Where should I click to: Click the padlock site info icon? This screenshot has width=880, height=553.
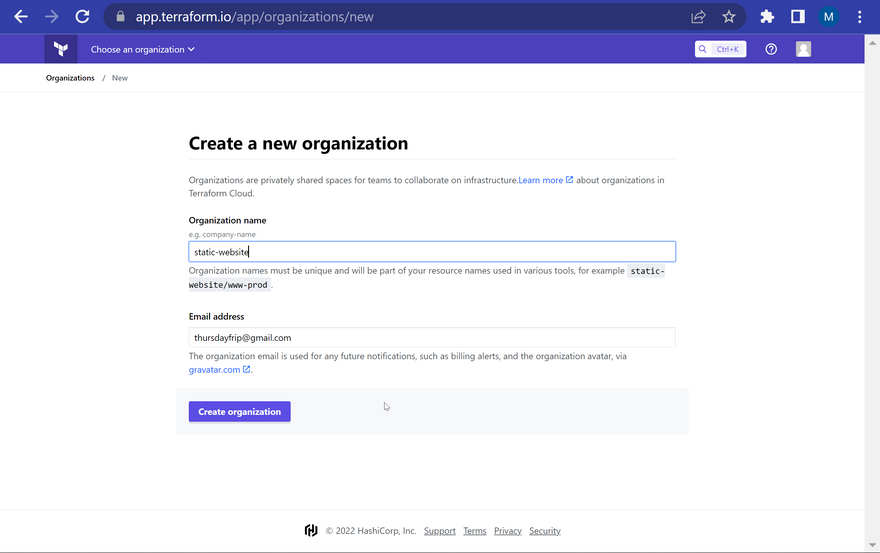(120, 17)
